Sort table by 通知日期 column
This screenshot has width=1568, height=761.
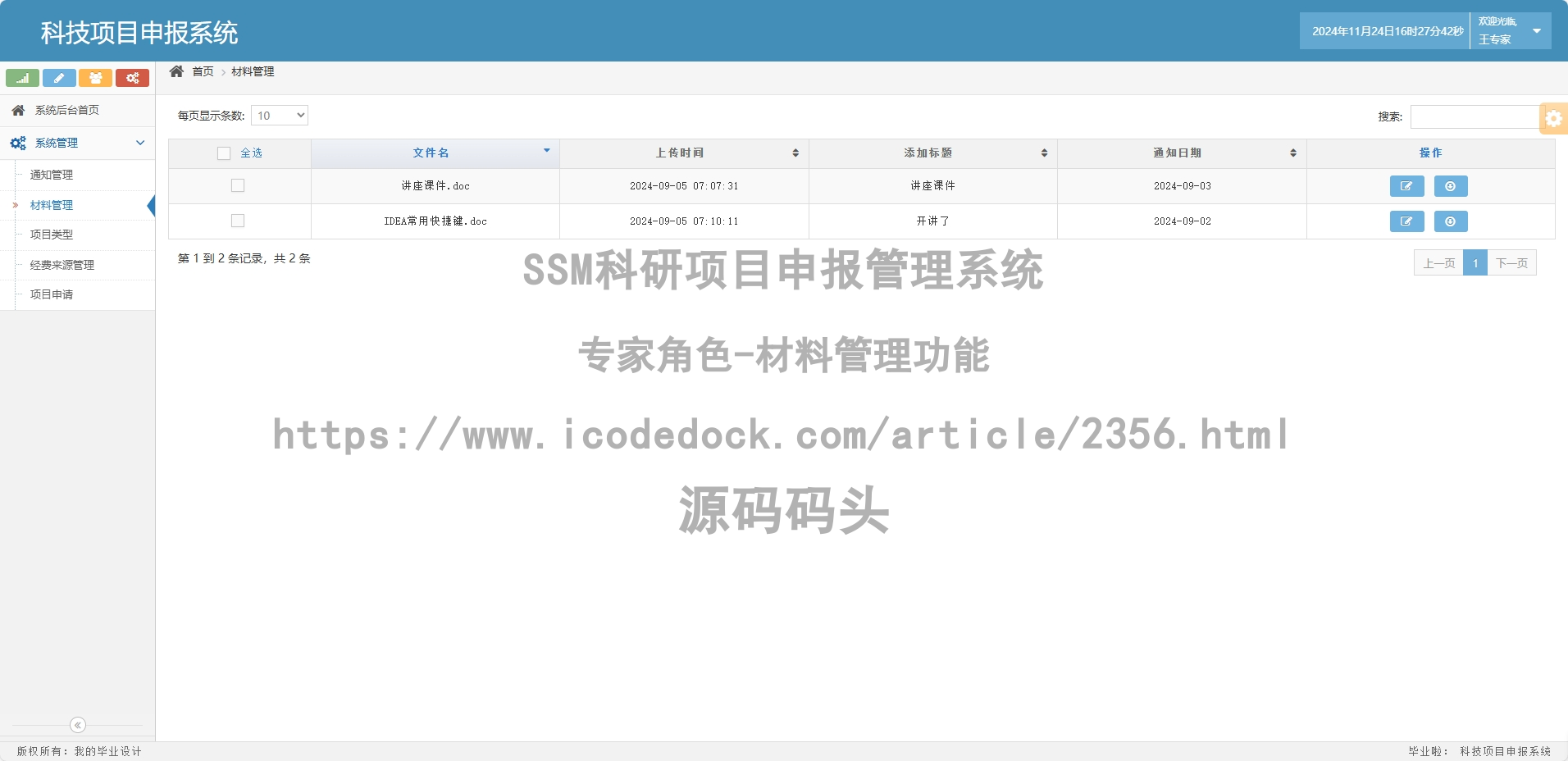click(x=1182, y=153)
